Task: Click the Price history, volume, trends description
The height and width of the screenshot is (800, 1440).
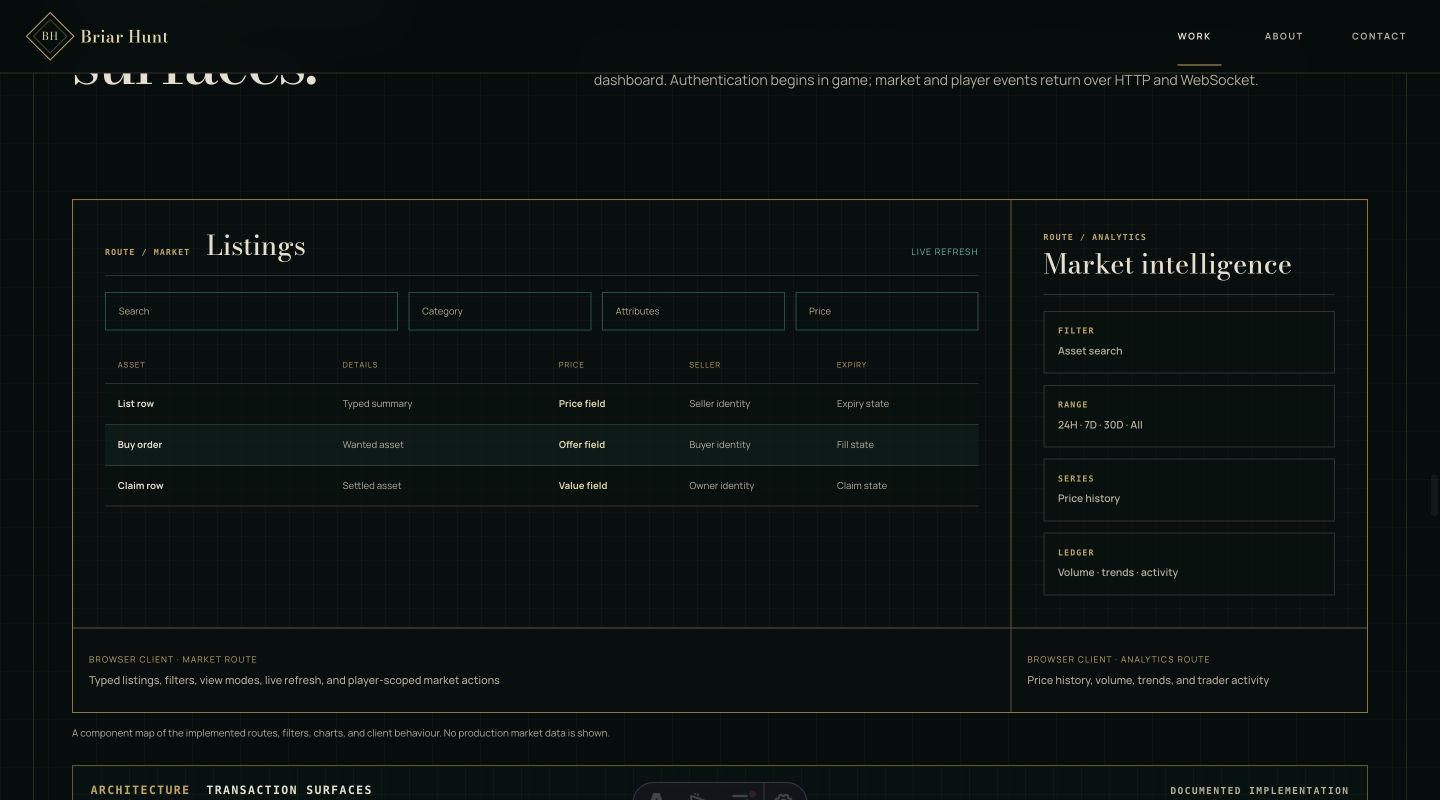Action: point(1148,680)
